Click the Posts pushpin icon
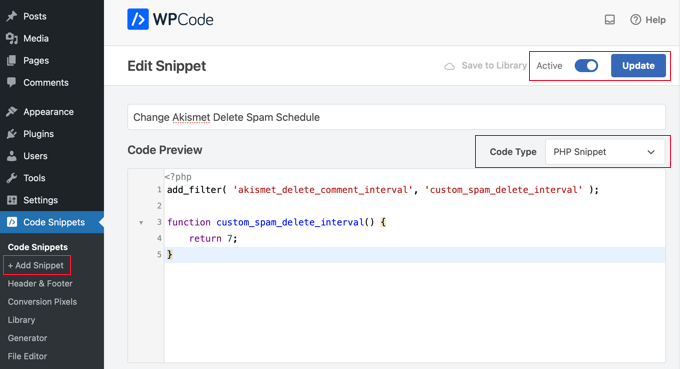This screenshot has width=680, height=369. (12, 16)
